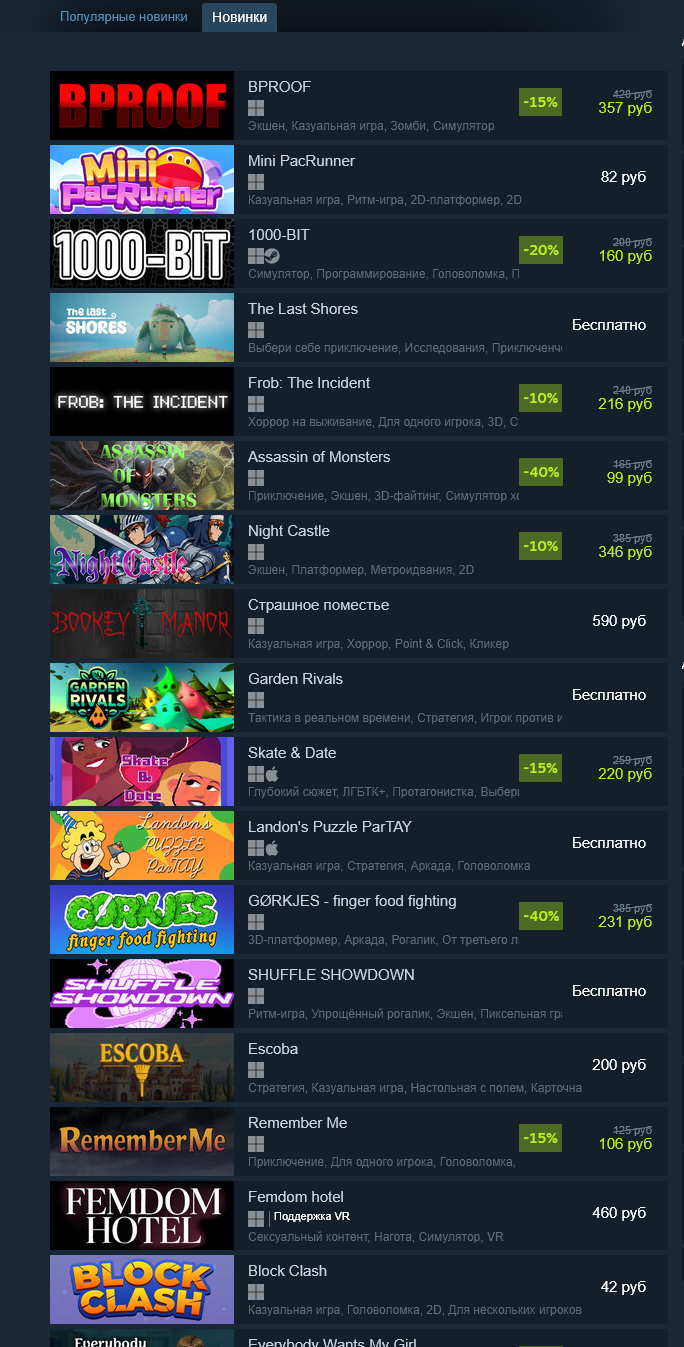
Task: Open the GØRKJES finger food fighting thumbnail
Action: coord(142,920)
